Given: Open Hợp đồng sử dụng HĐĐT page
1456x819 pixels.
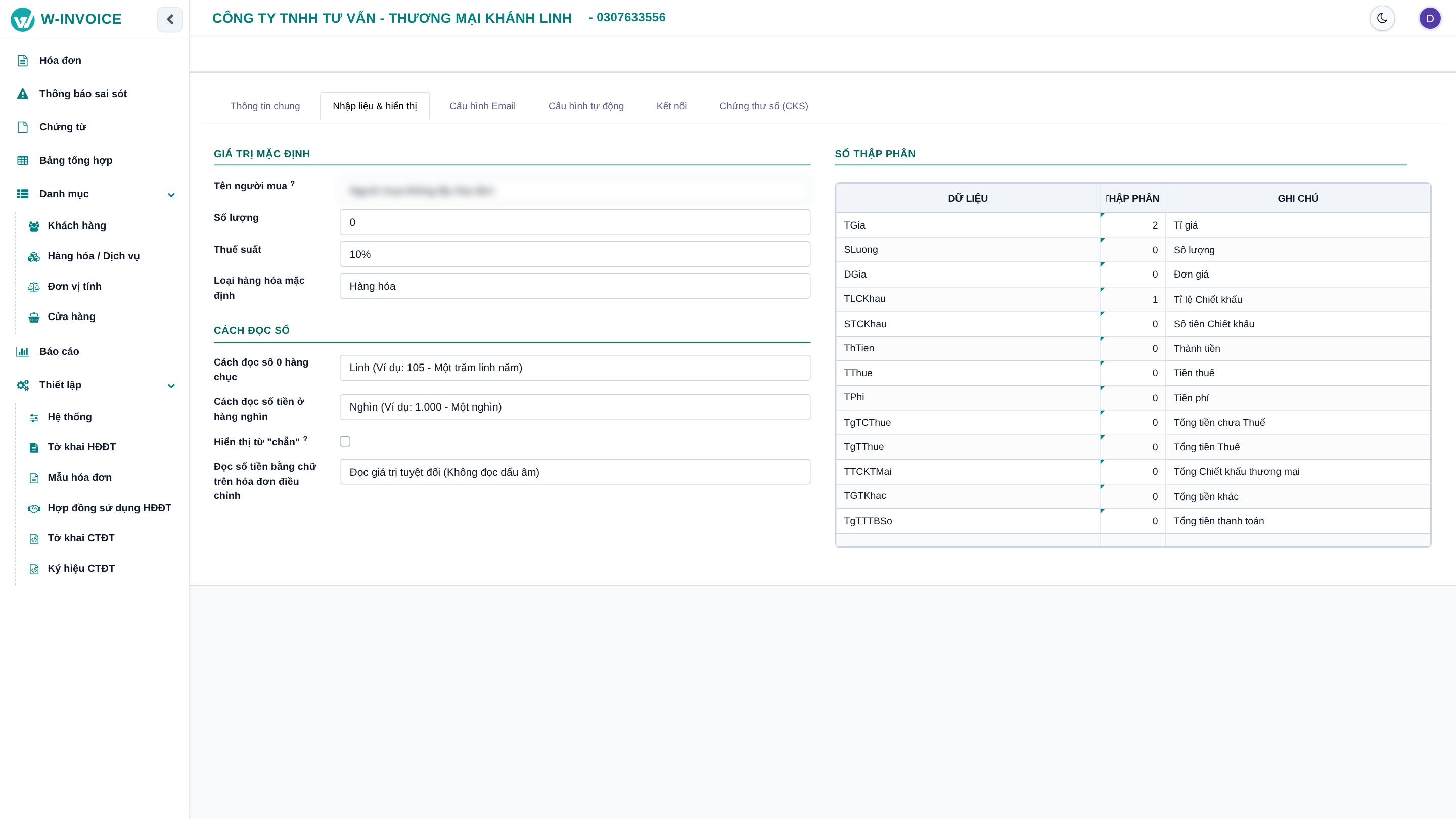Looking at the screenshot, I should pos(110,508).
